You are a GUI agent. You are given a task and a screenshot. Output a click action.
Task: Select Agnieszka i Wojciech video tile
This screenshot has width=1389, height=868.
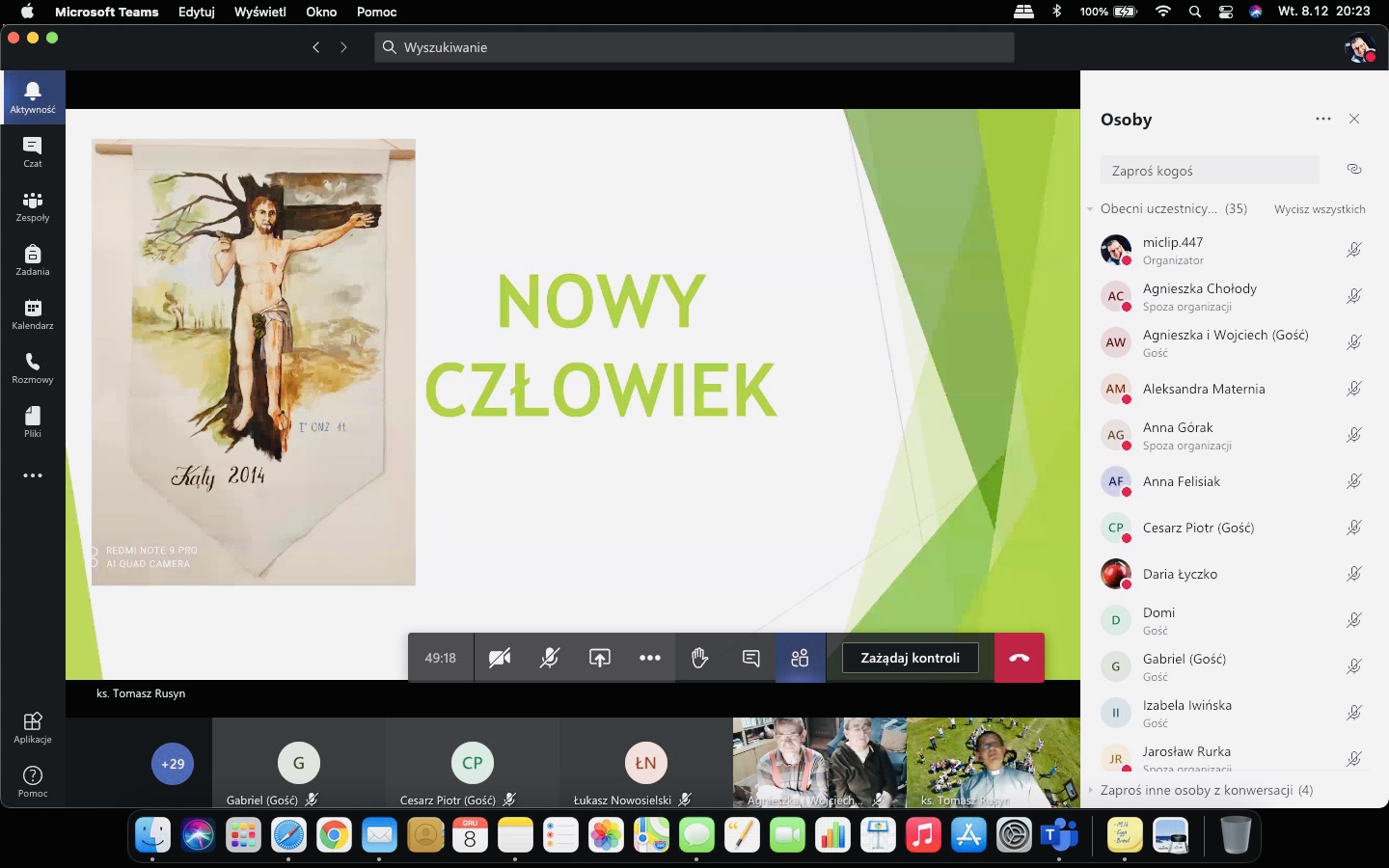820,763
